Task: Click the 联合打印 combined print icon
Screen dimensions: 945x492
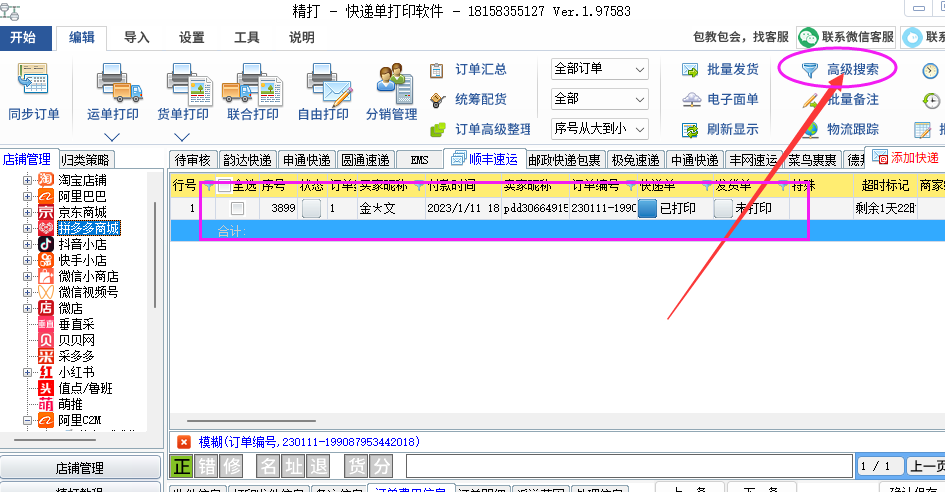Action: (x=252, y=82)
